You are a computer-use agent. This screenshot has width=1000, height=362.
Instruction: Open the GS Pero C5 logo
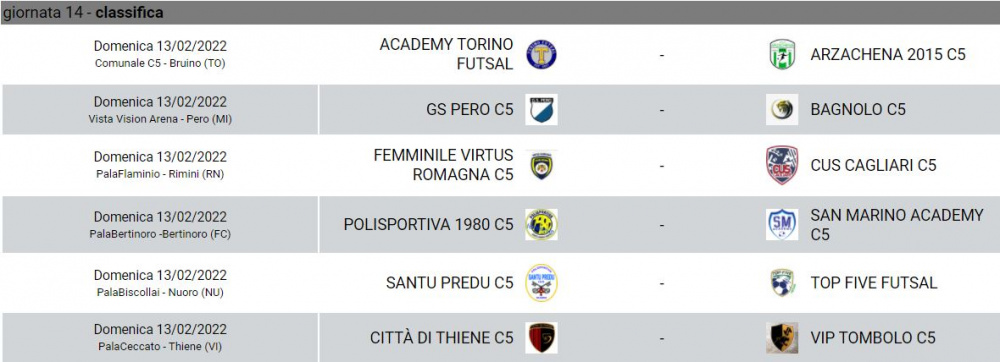click(541, 110)
